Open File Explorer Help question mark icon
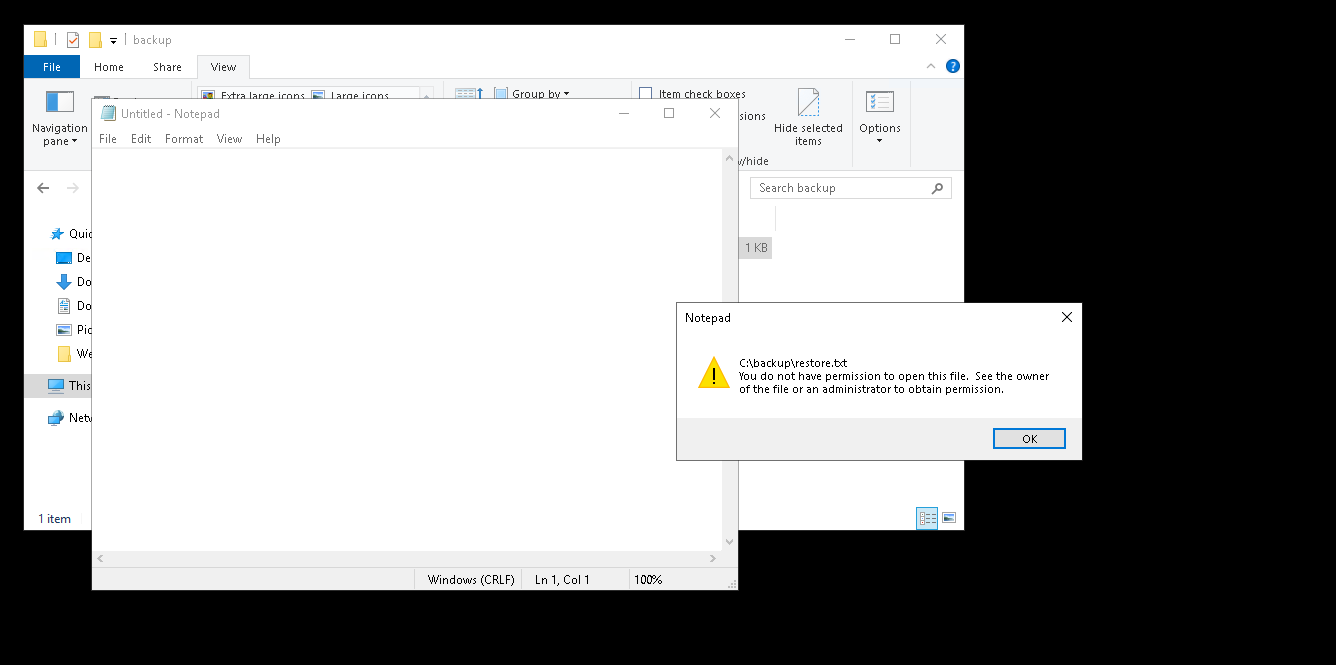1336x665 pixels. (952, 67)
